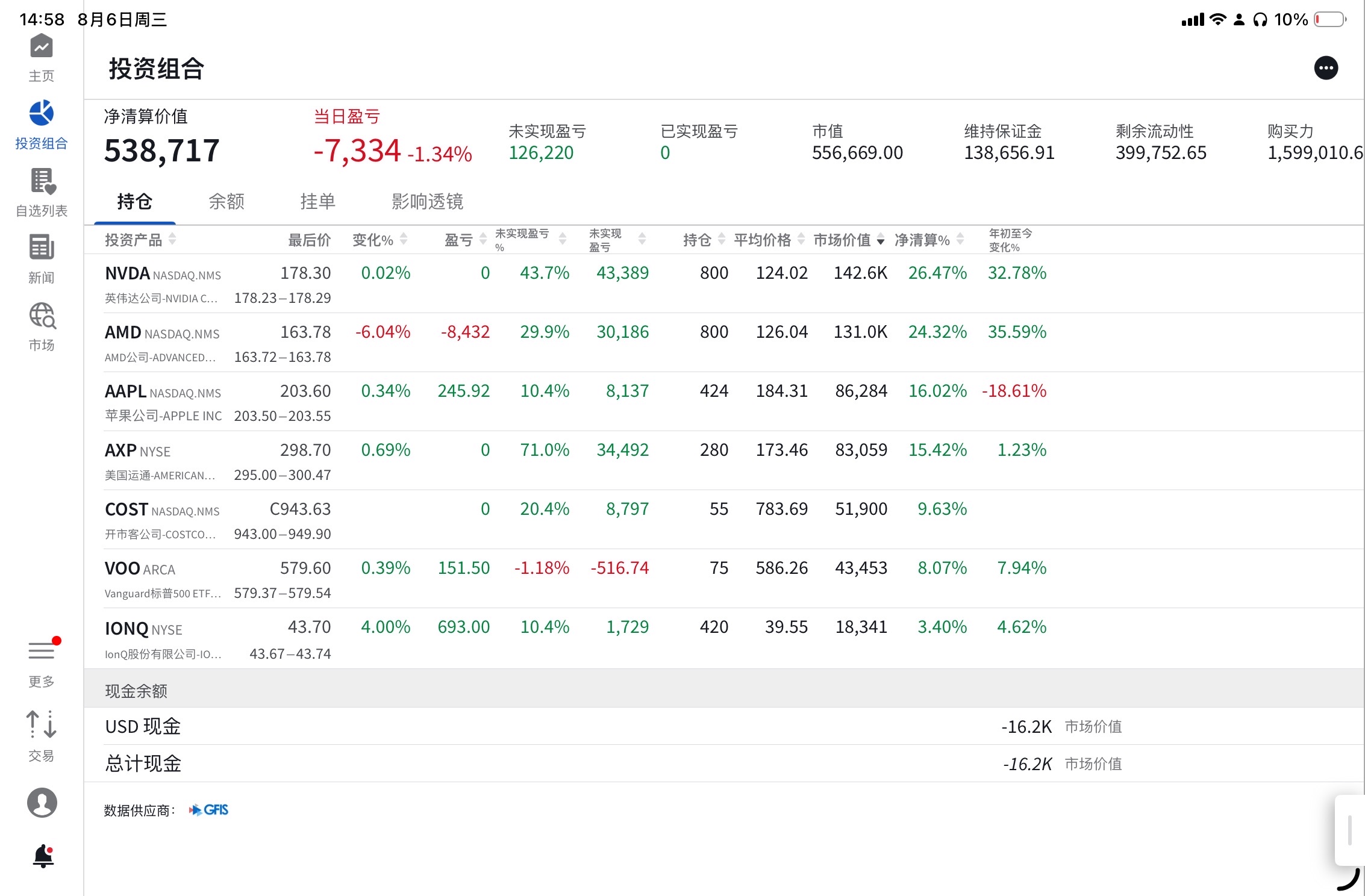The width and height of the screenshot is (1365, 896).
Task: Switch to the 影响透镜 tab
Action: pos(427,201)
